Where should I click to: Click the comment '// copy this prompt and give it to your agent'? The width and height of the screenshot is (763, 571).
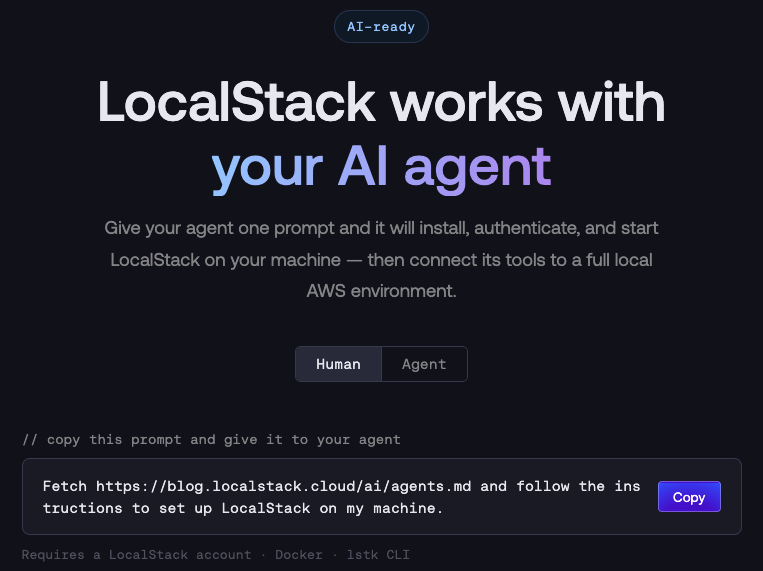[212, 440]
